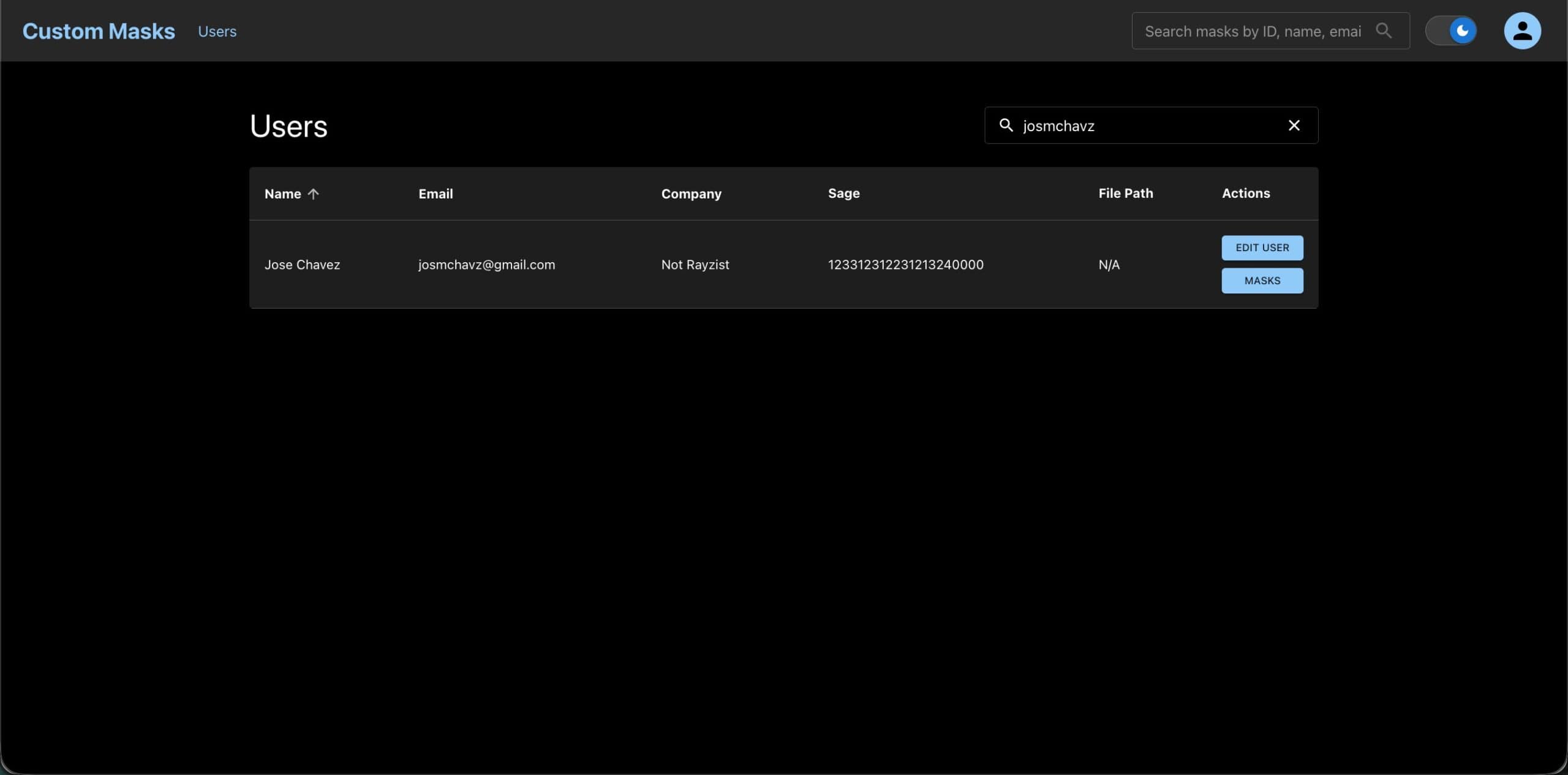Sort by the Email column header

[x=435, y=194]
